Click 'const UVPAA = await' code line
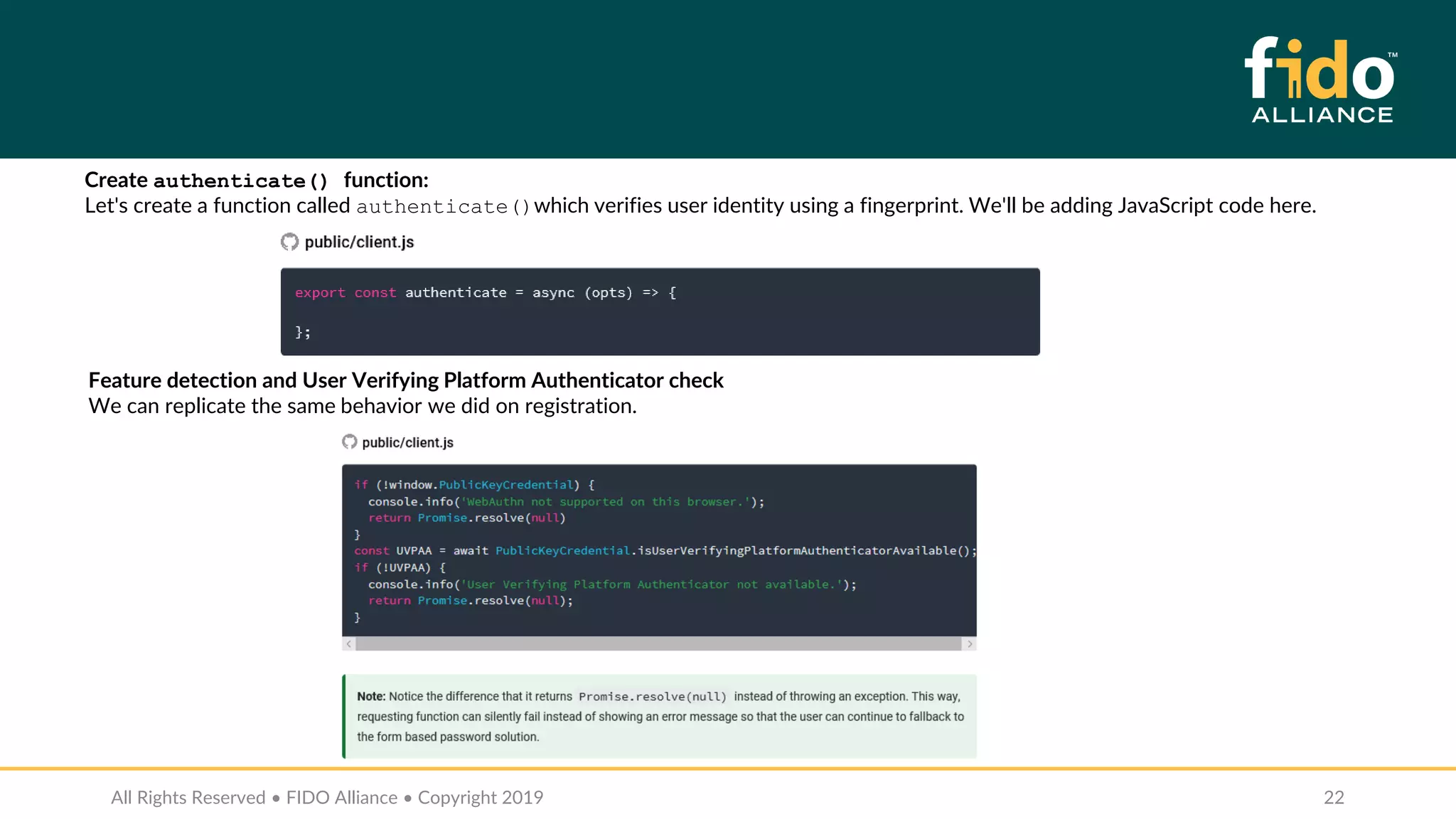 [x=665, y=551]
